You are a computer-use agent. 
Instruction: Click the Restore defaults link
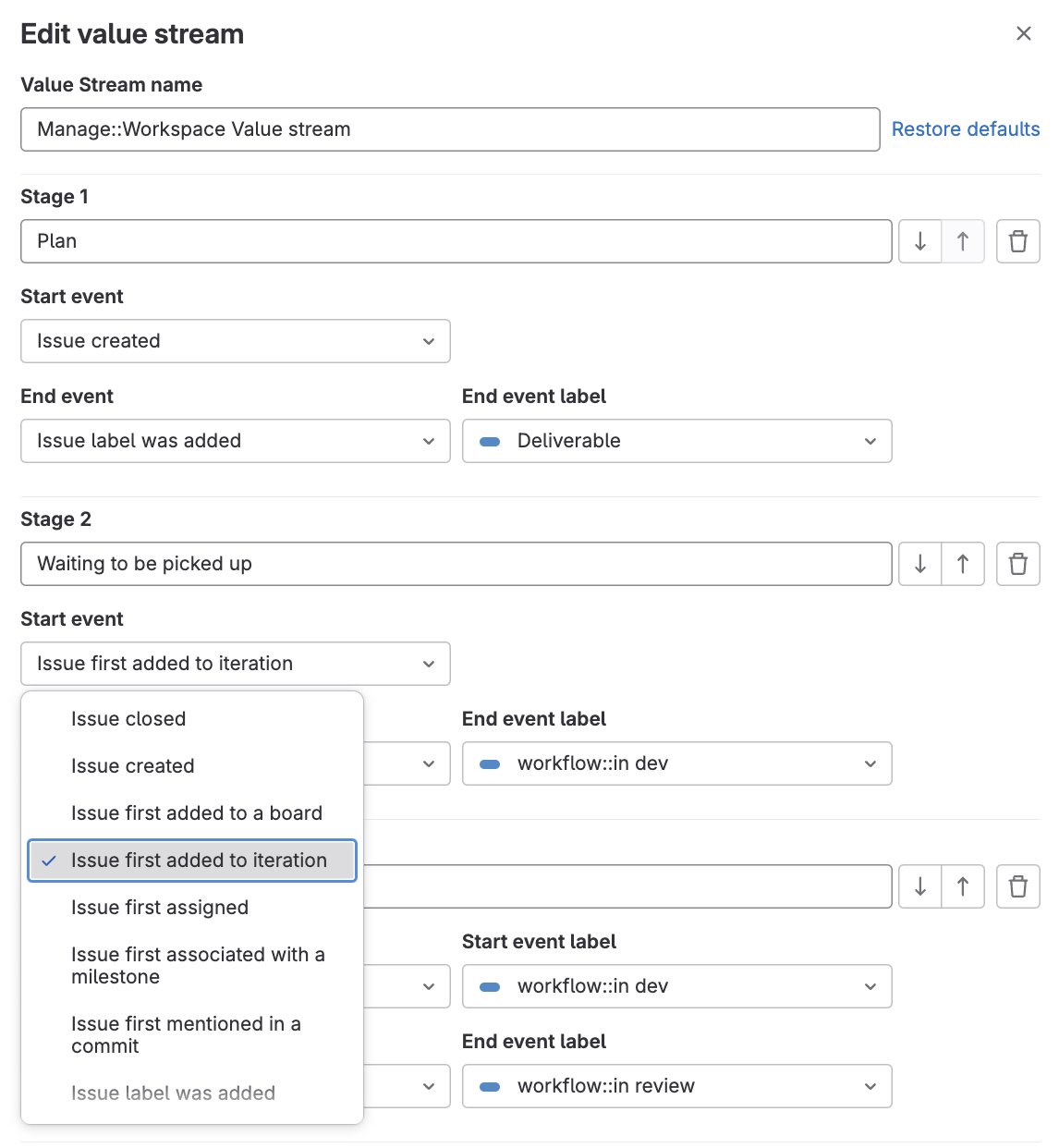click(965, 128)
